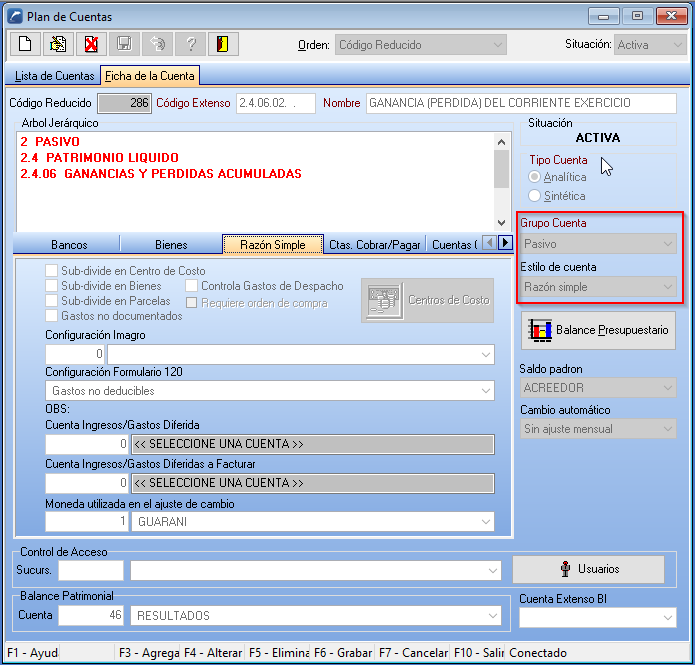The width and height of the screenshot is (695, 665).
Task: Open Balance Presupuestario
Action: pyautogui.click(x=598, y=330)
